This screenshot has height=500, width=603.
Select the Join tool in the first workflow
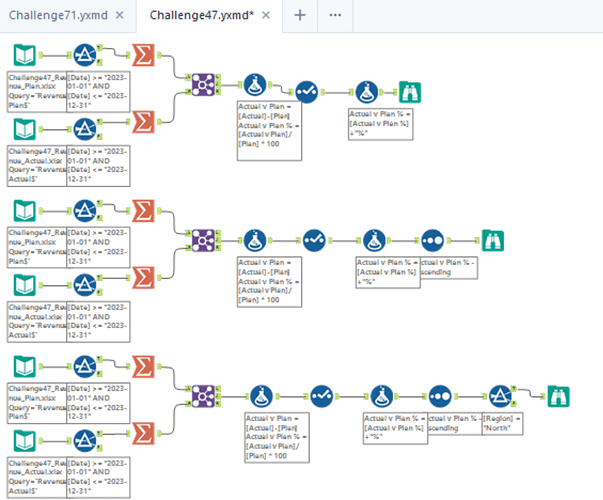(203, 84)
